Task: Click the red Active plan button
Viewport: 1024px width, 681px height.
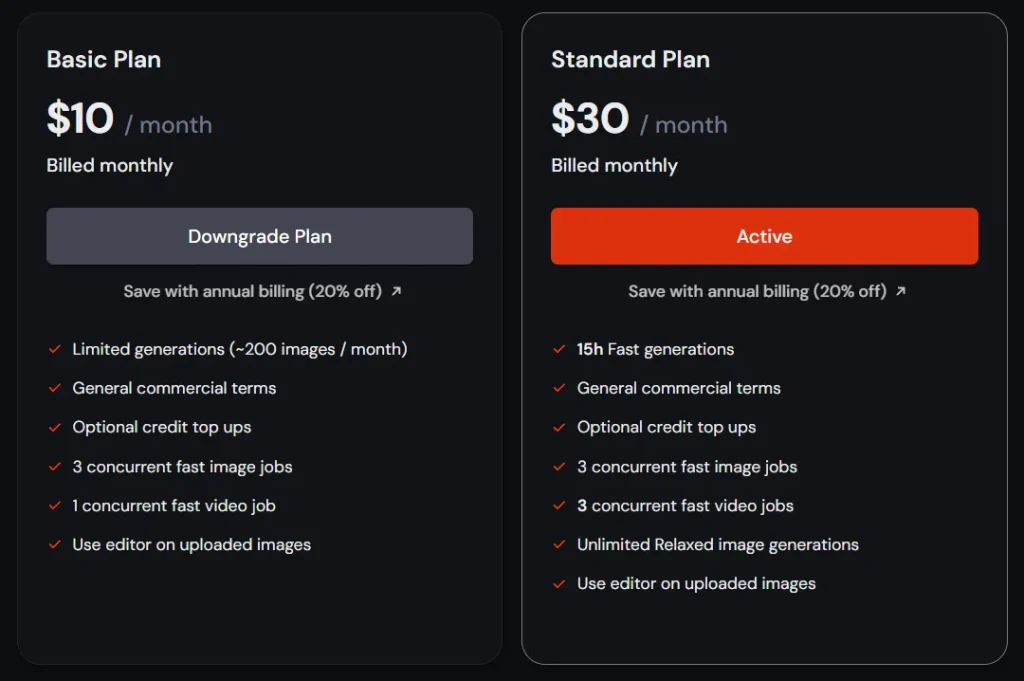Action: point(764,236)
